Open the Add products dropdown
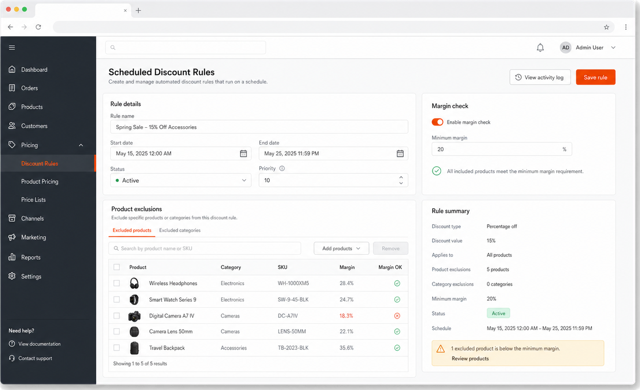 click(341, 248)
